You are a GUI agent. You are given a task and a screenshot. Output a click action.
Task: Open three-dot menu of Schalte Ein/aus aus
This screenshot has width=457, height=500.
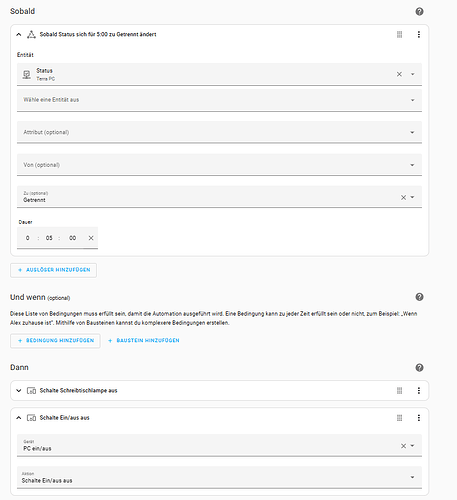tap(419, 418)
